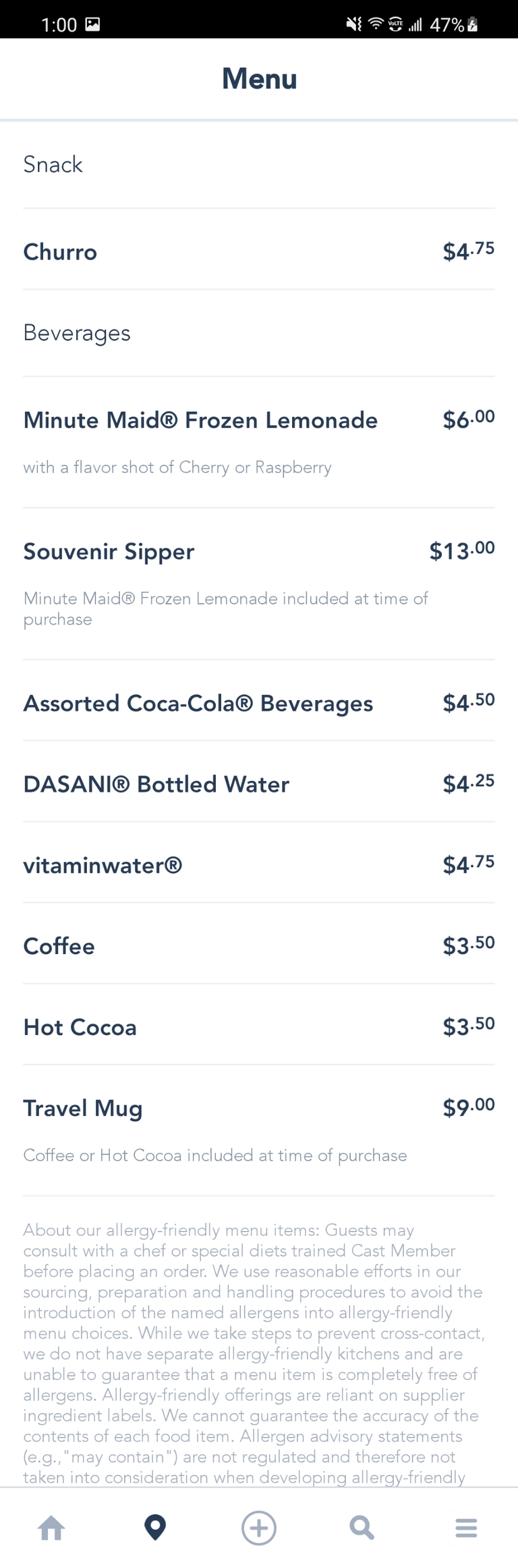Viewport: 518px width, 1568px height.
Task: Select Coffee from the beverages list
Action: pyautogui.click(x=59, y=946)
